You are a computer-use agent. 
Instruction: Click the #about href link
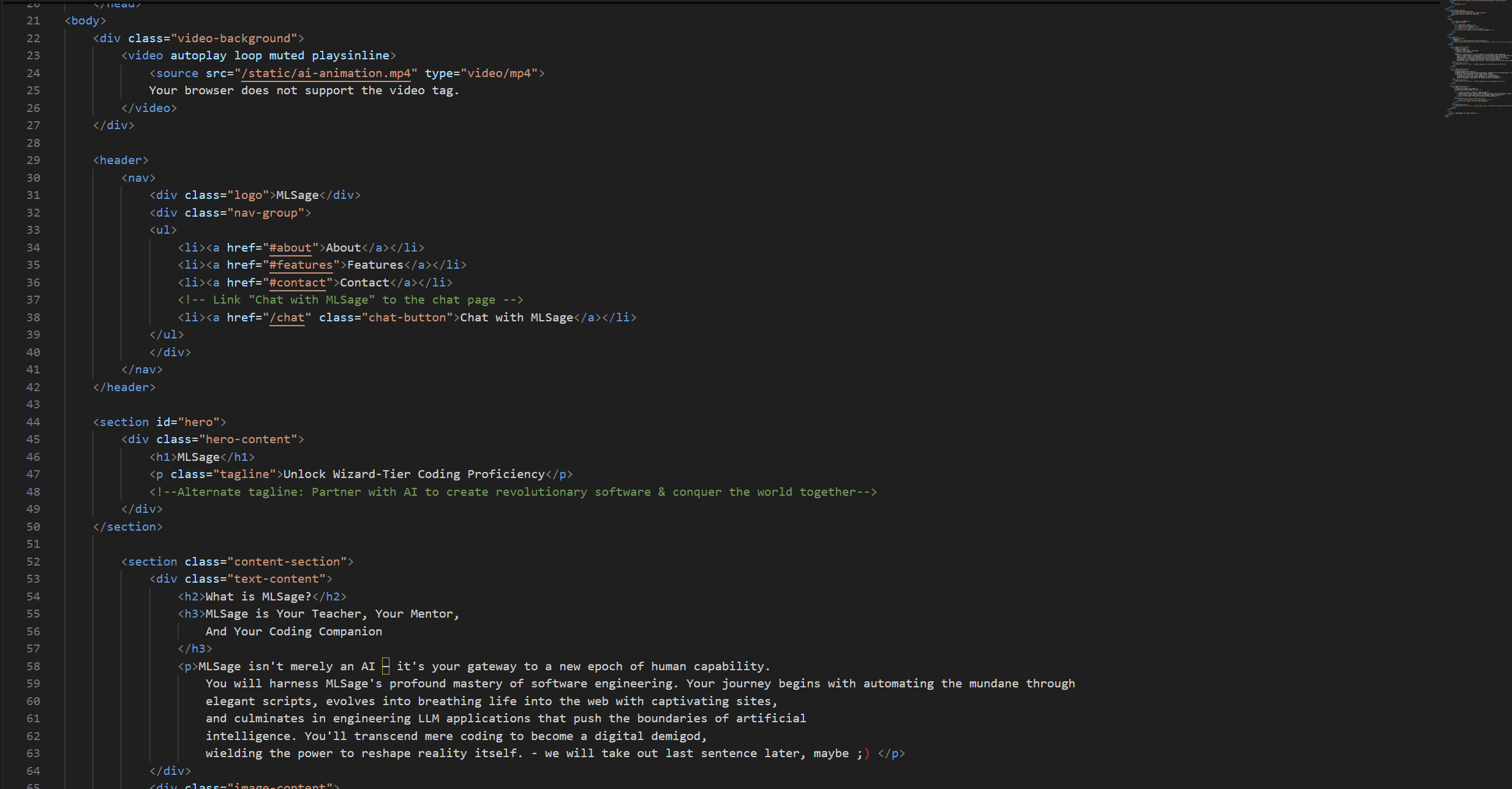[290, 248]
